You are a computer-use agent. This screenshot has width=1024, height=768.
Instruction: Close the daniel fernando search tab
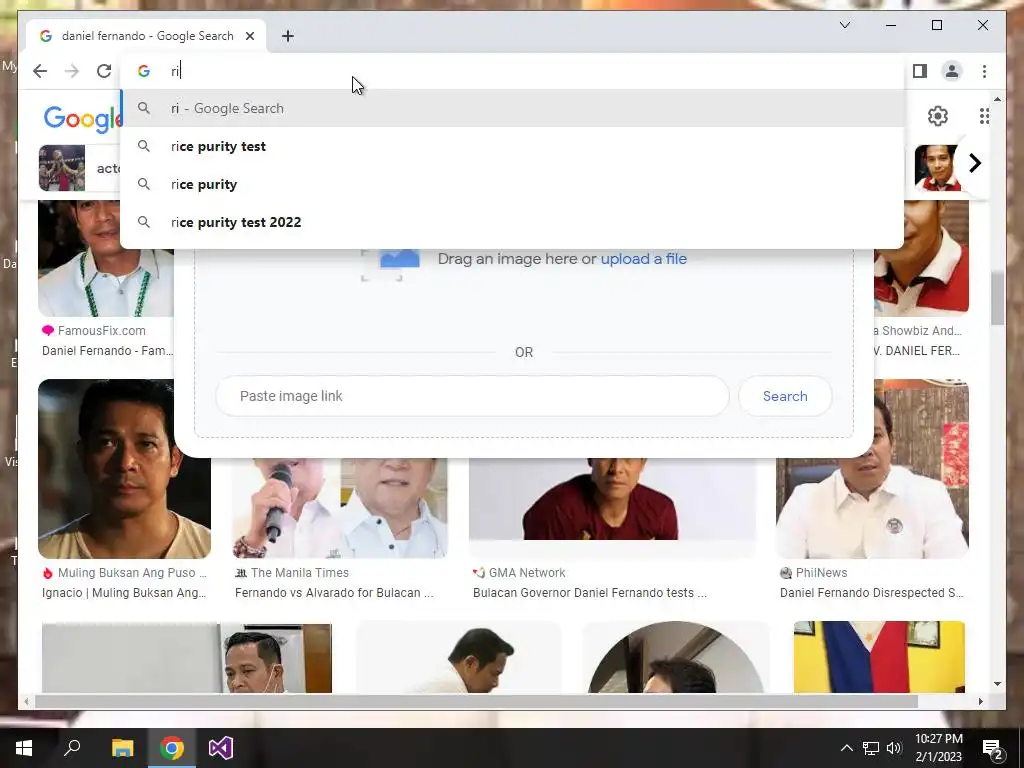click(249, 36)
